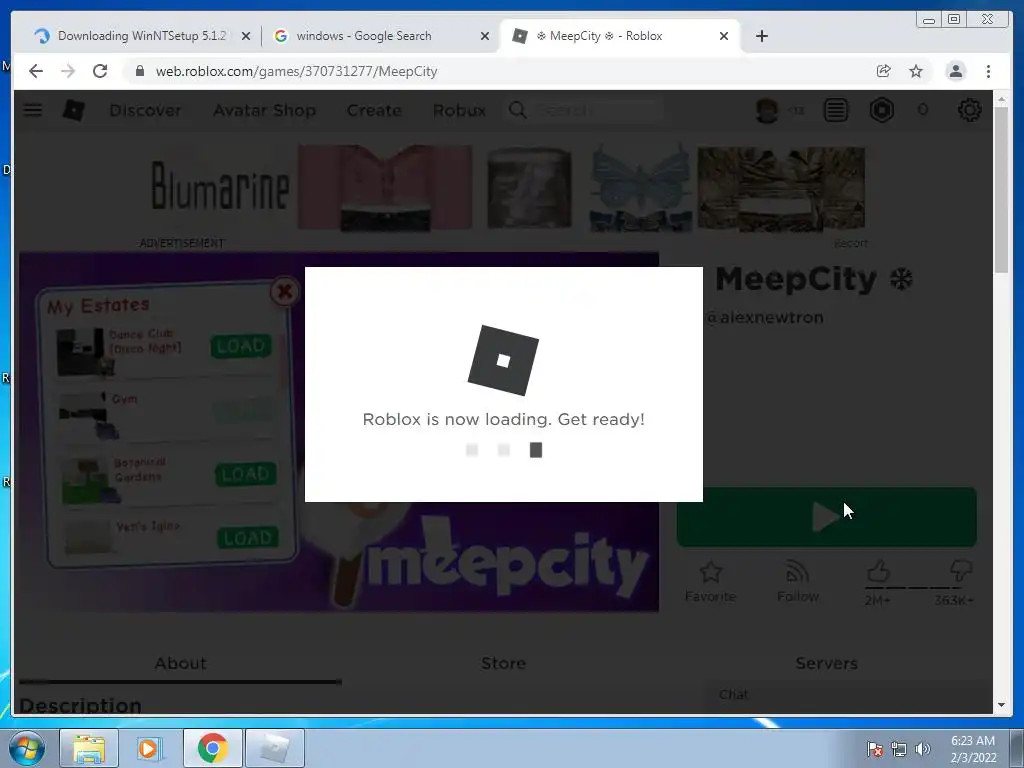Viewport: 1024px width, 768px height.
Task: Reload the MeepCity page
Action: point(100,71)
